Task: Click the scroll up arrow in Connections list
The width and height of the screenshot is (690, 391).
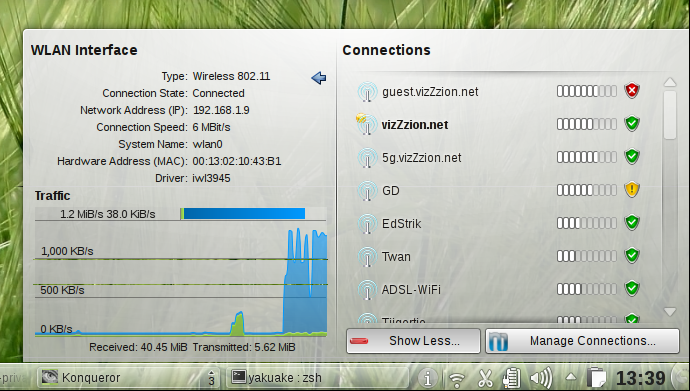Action: (x=670, y=82)
